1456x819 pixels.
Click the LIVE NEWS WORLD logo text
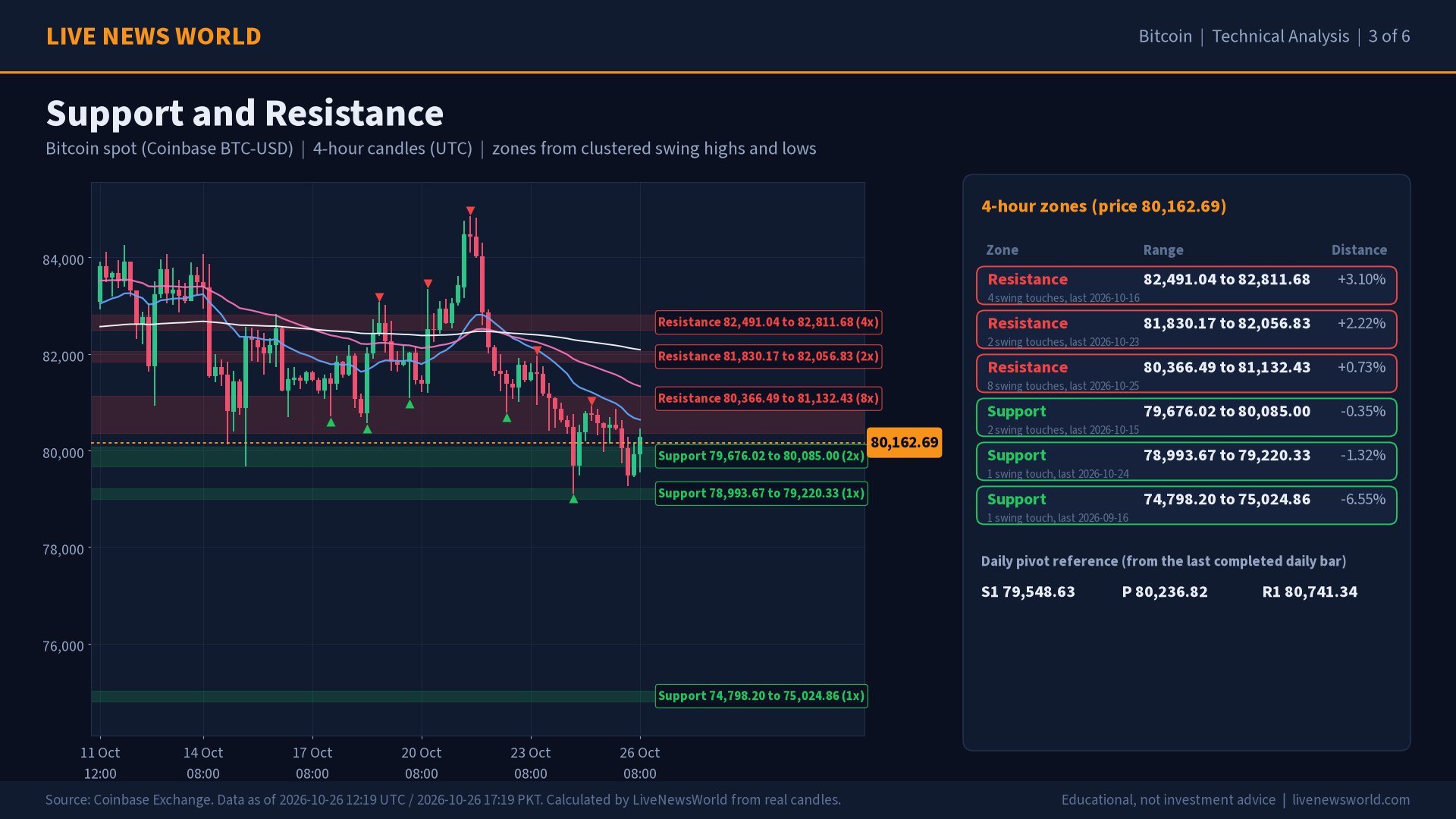(154, 36)
